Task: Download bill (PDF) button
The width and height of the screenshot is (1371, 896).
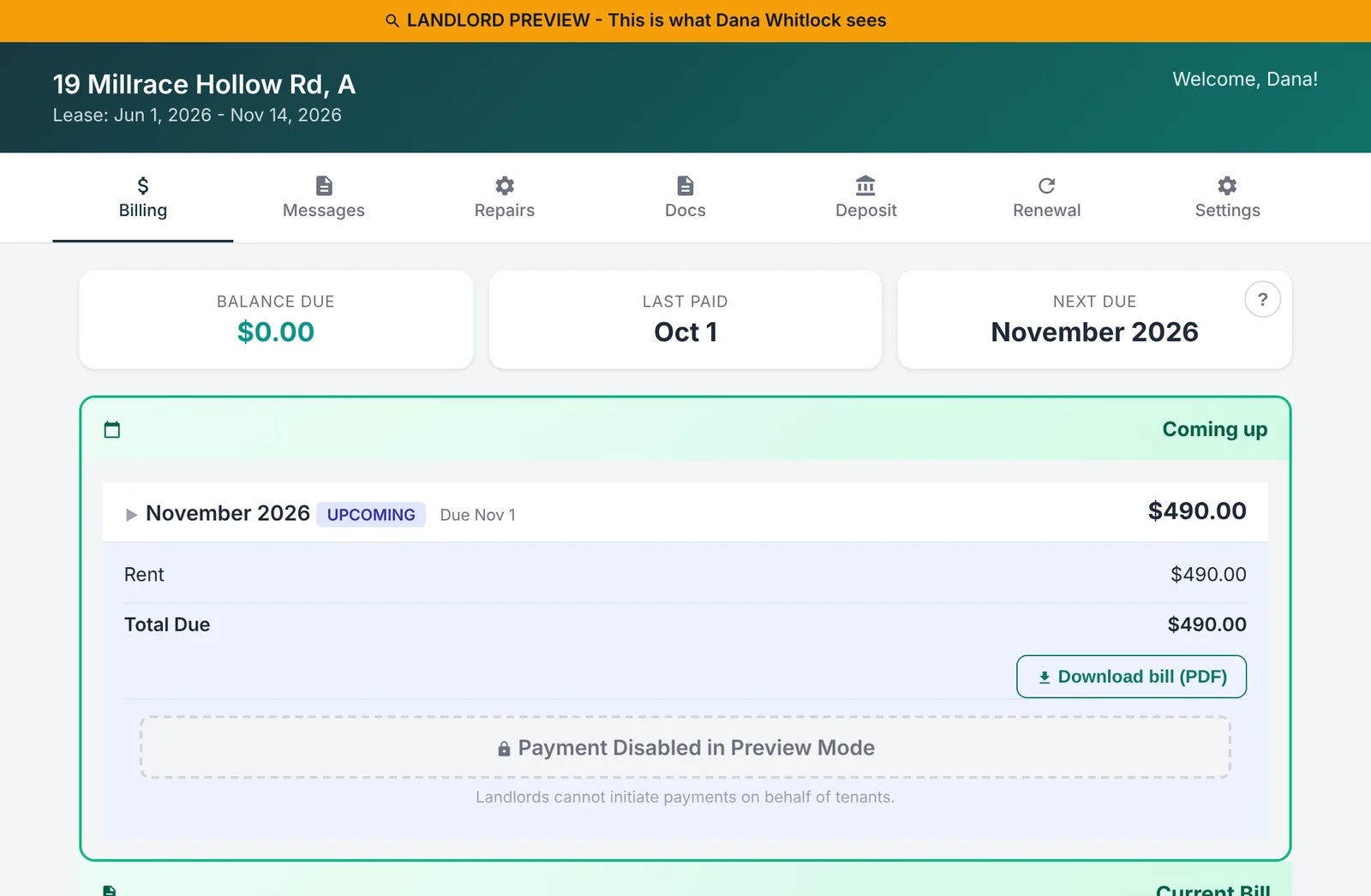Action: pyautogui.click(x=1131, y=677)
